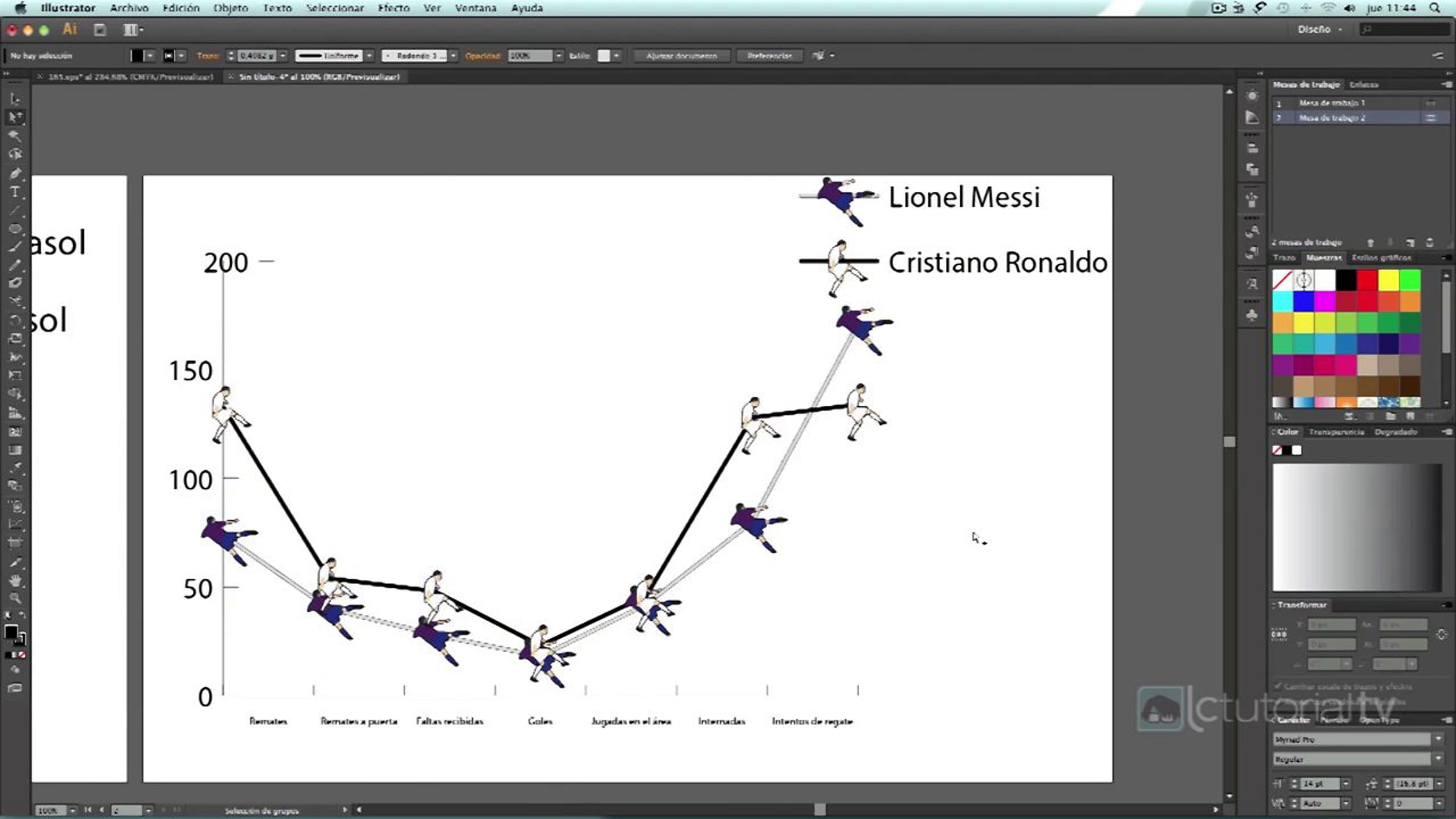Activate the Direct Selection arrow tool
The width and height of the screenshot is (1456, 819).
(x=15, y=117)
